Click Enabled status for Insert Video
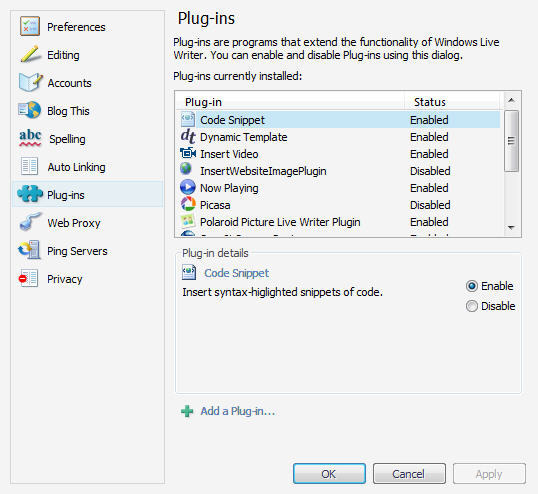 [429, 154]
